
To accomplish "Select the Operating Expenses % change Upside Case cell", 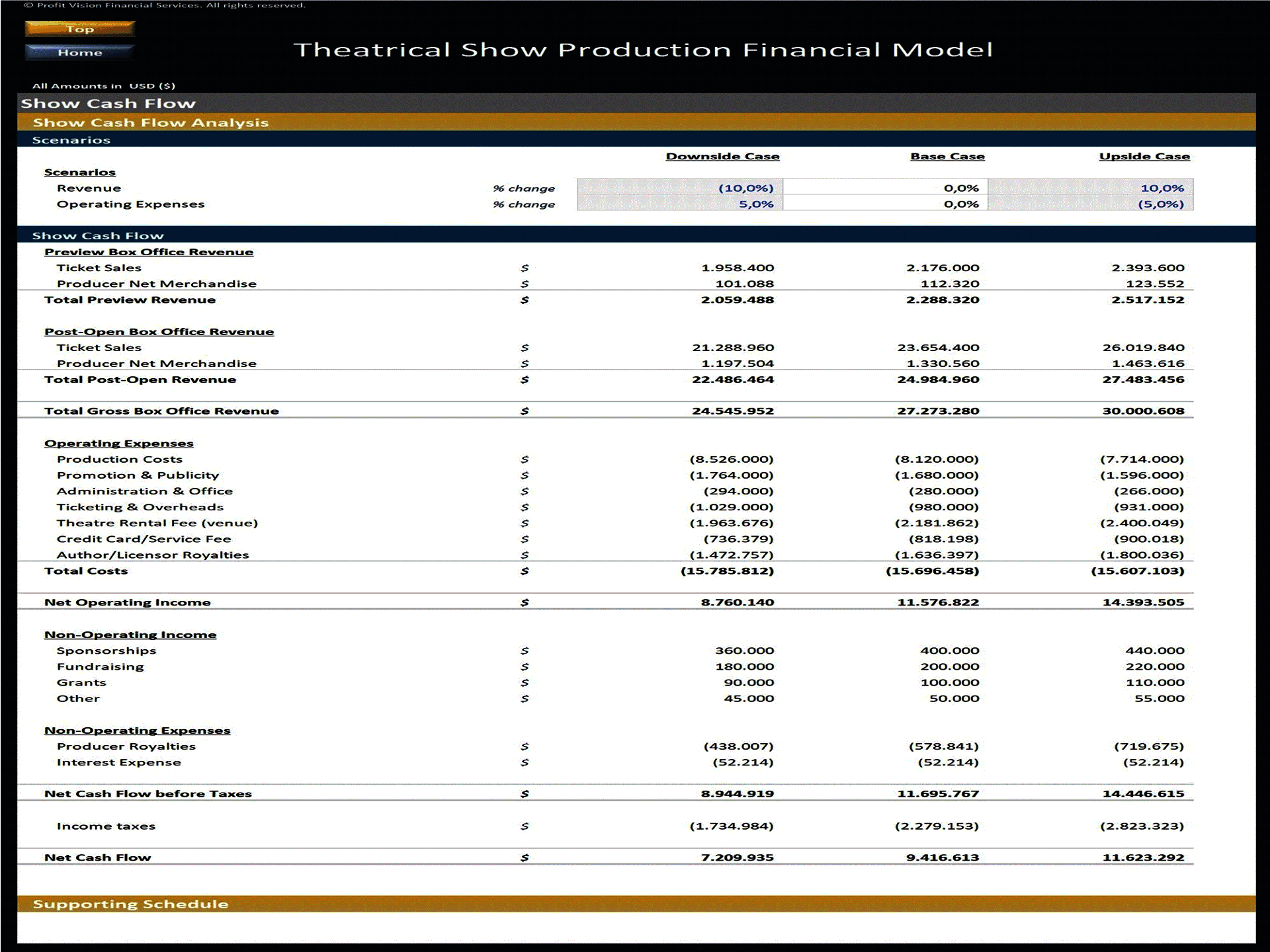I will (1091, 204).
